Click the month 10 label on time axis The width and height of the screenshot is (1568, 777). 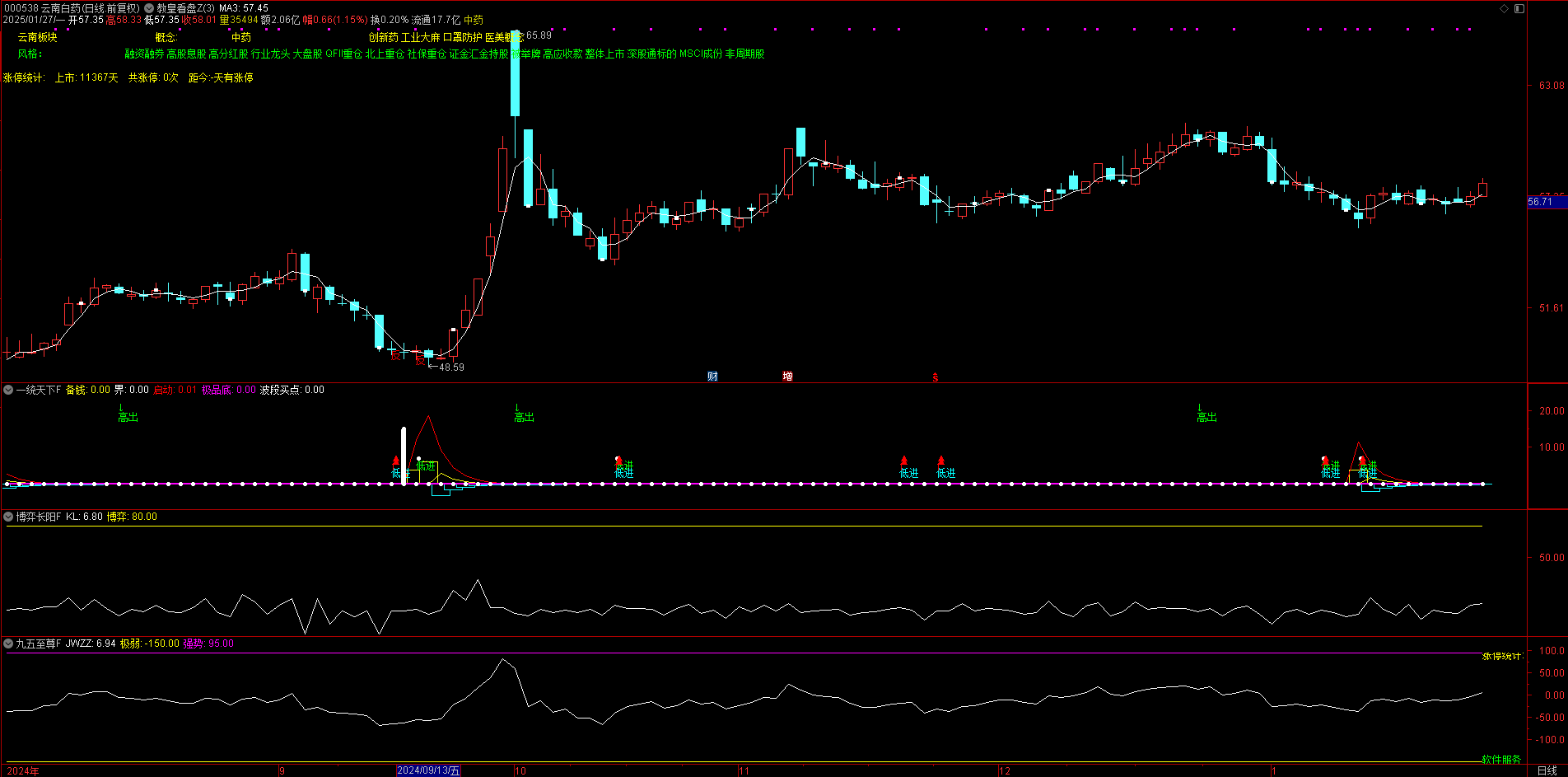pyautogui.click(x=520, y=771)
